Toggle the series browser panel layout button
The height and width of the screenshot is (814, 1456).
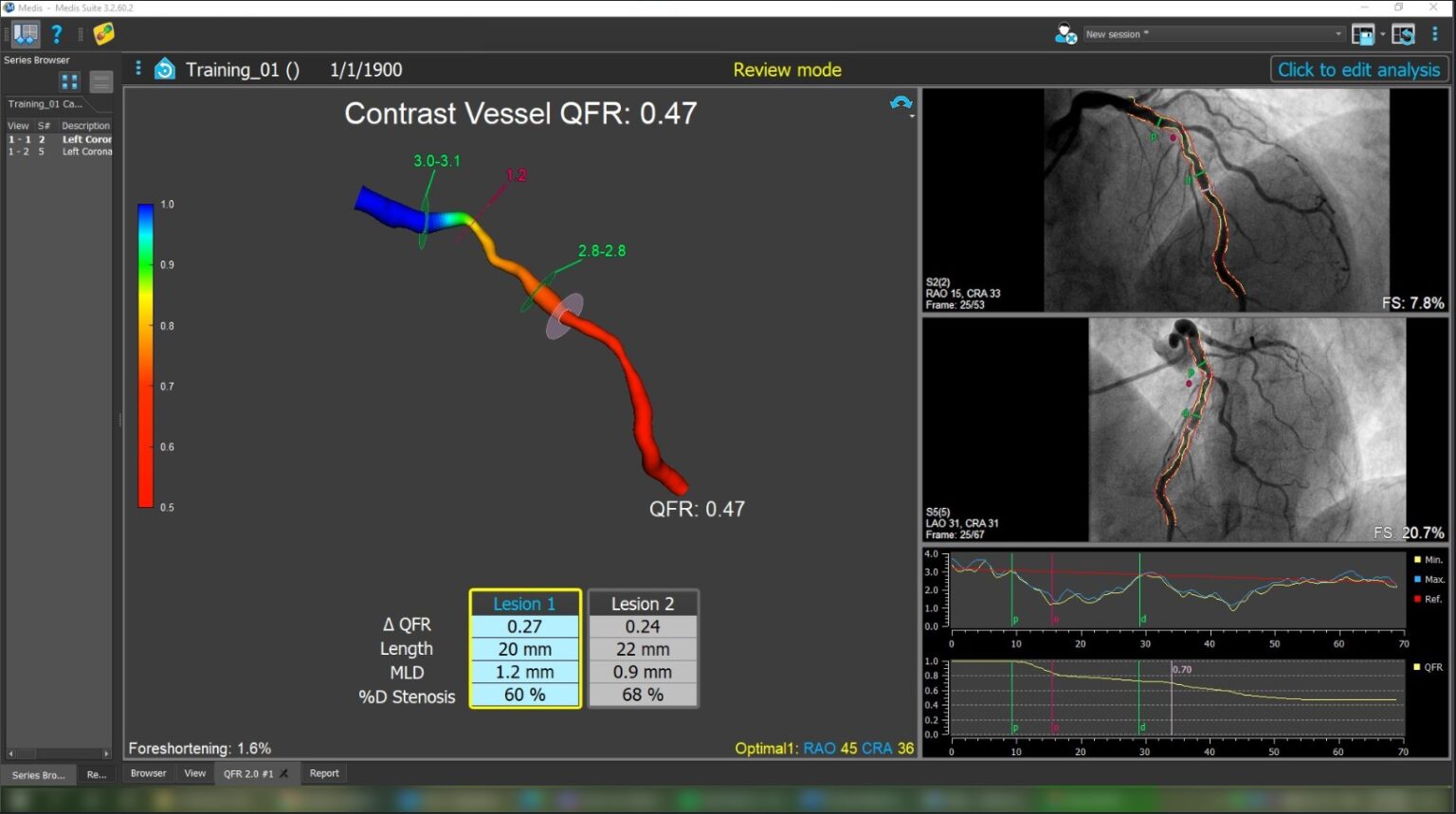(26, 34)
